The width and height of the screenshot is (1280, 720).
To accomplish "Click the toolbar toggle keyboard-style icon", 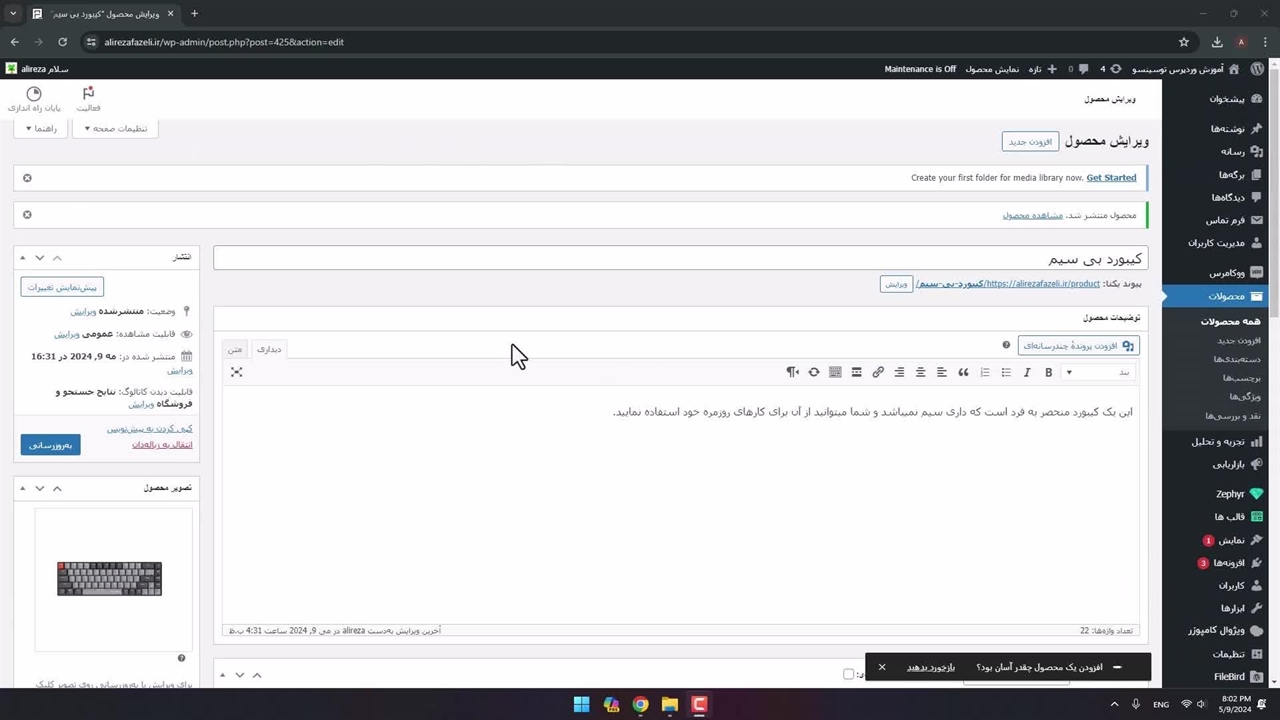I will tap(835, 372).
